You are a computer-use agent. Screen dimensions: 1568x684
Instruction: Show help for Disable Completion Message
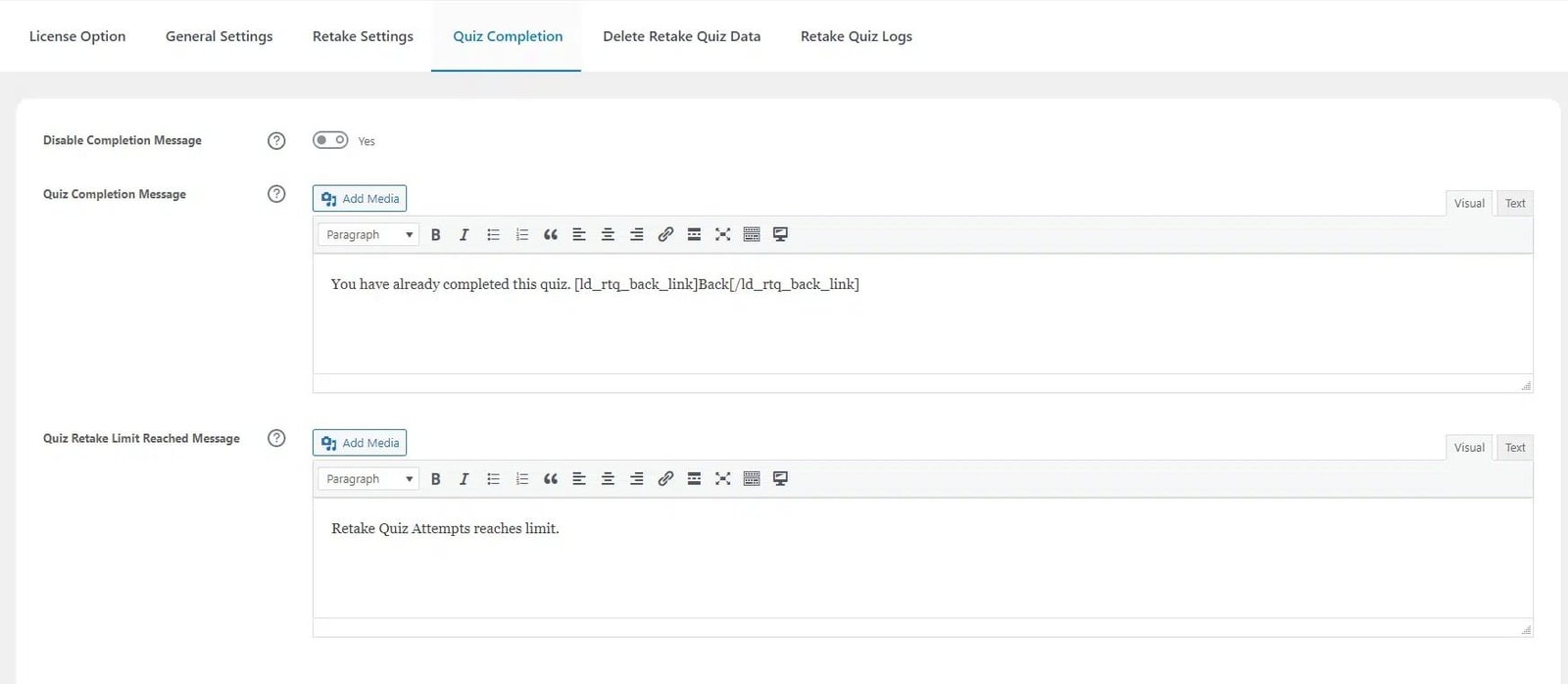[276, 140]
